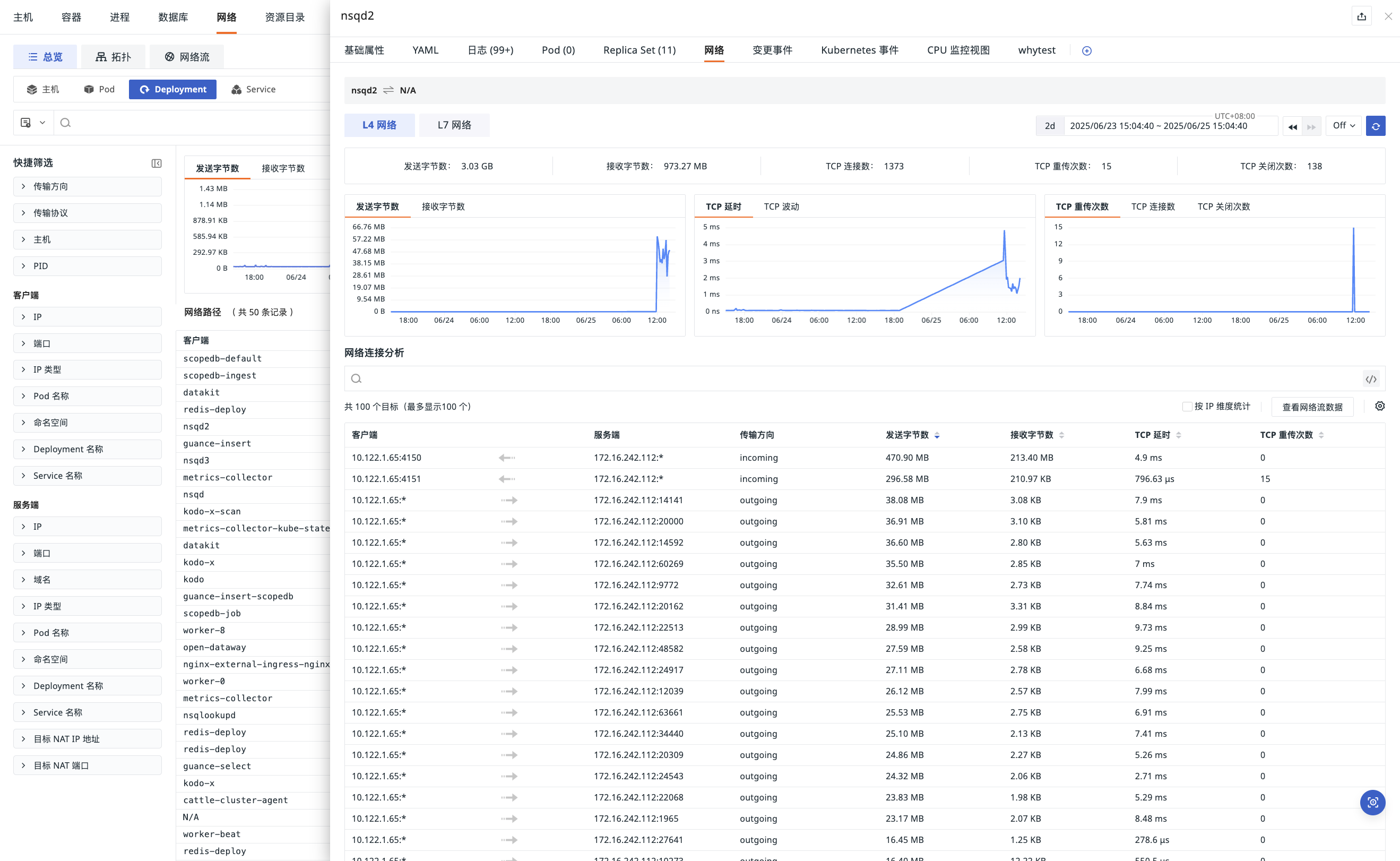1400x861 pixels.
Task: Step time range forward with fast-forward icon
Action: point(1311,126)
